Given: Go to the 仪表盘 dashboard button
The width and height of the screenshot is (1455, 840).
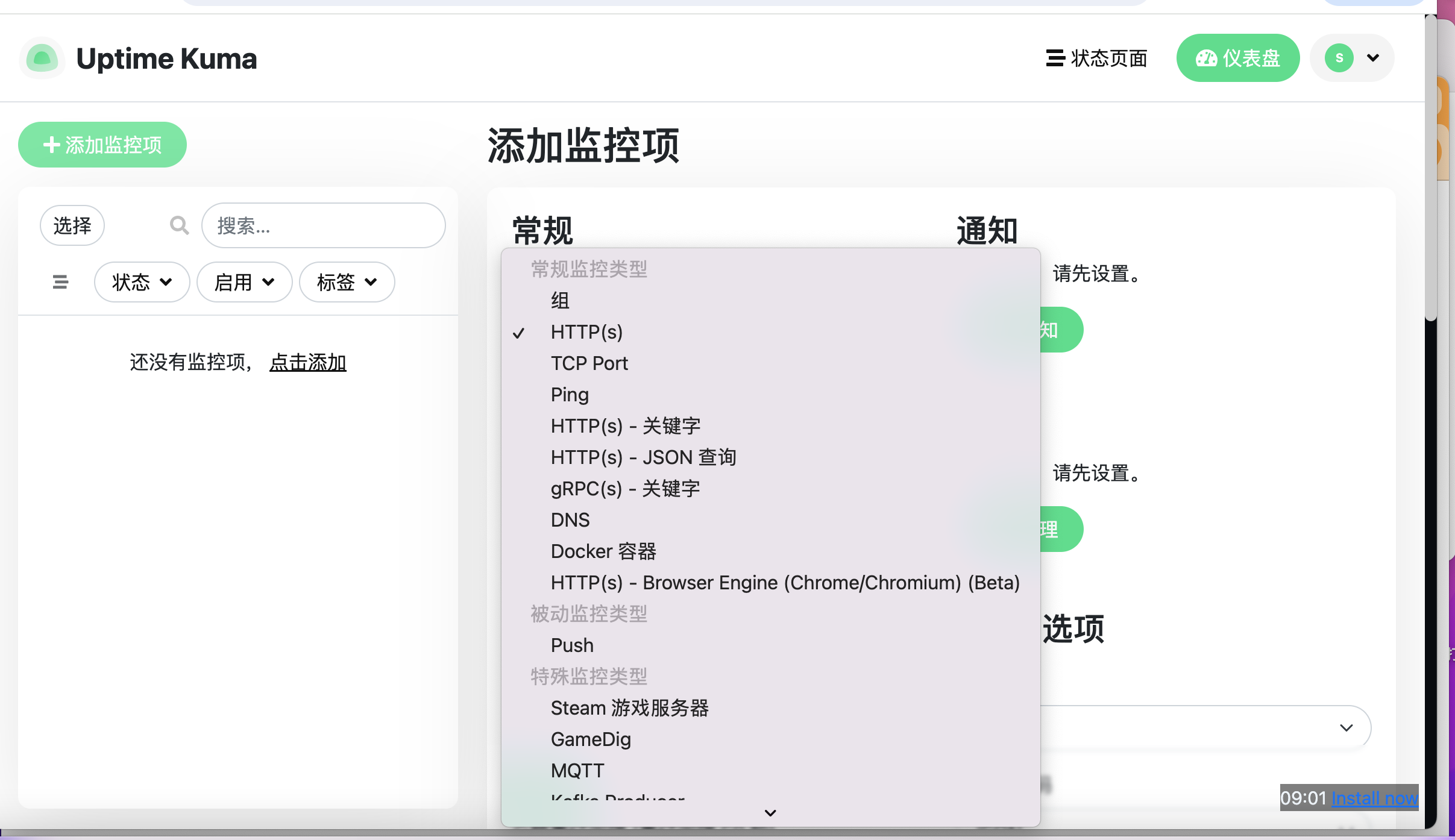Looking at the screenshot, I should pyautogui.click(x=1237, y=58).
